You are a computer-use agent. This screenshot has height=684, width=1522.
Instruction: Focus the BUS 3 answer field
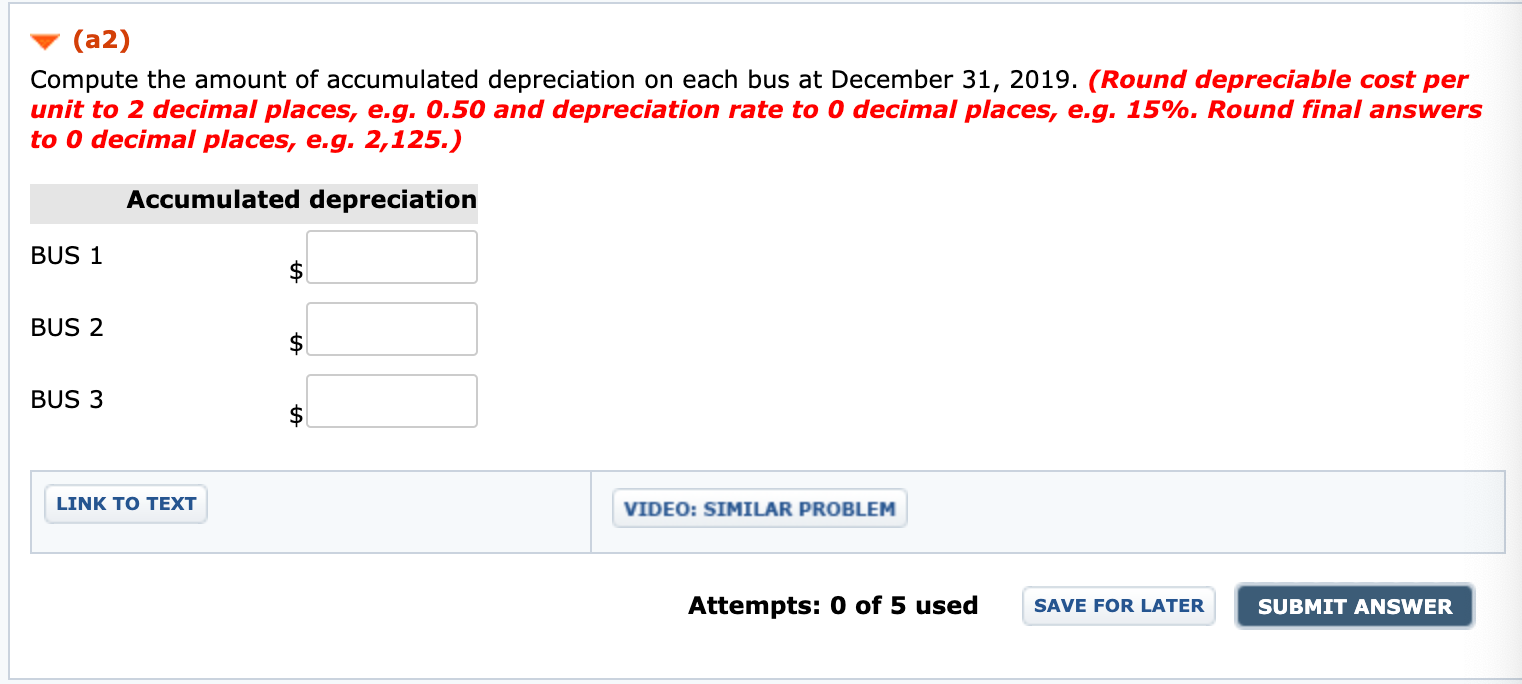point(391,400)
